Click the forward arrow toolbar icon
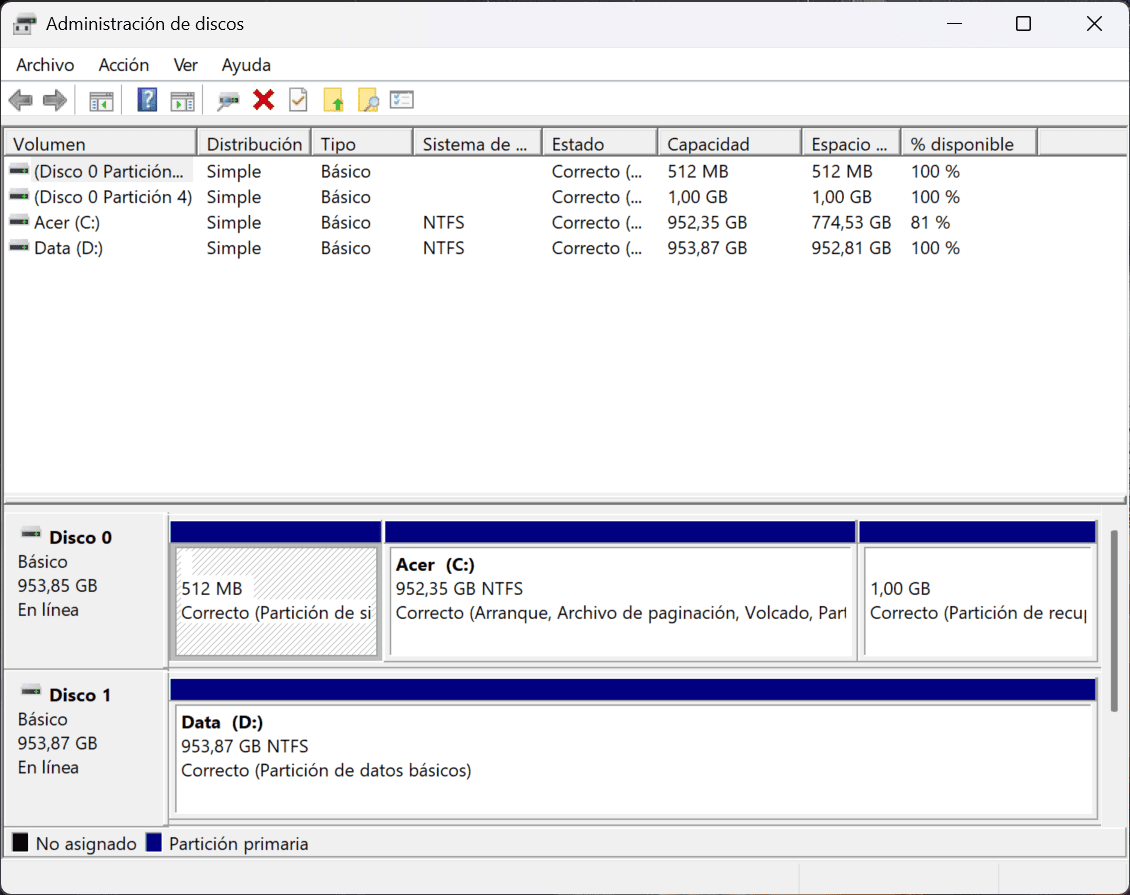 point(55,100)
